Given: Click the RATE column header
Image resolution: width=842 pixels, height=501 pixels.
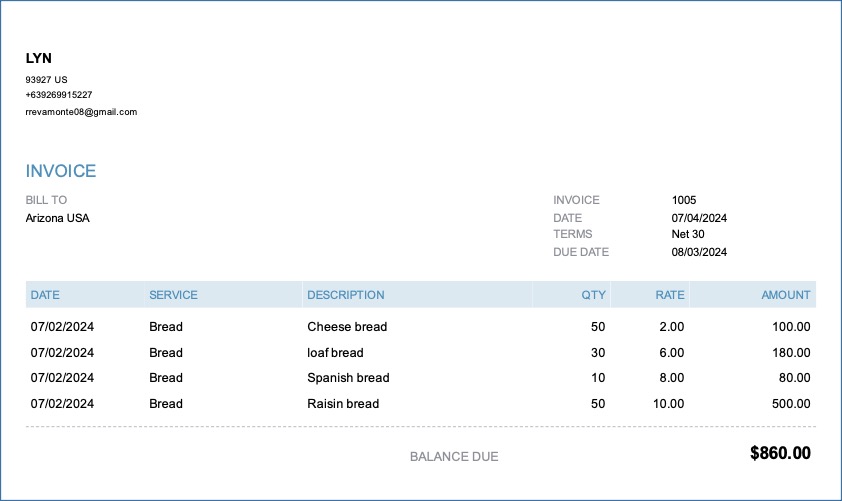Looking at the screenshot, I should (670, 295).
